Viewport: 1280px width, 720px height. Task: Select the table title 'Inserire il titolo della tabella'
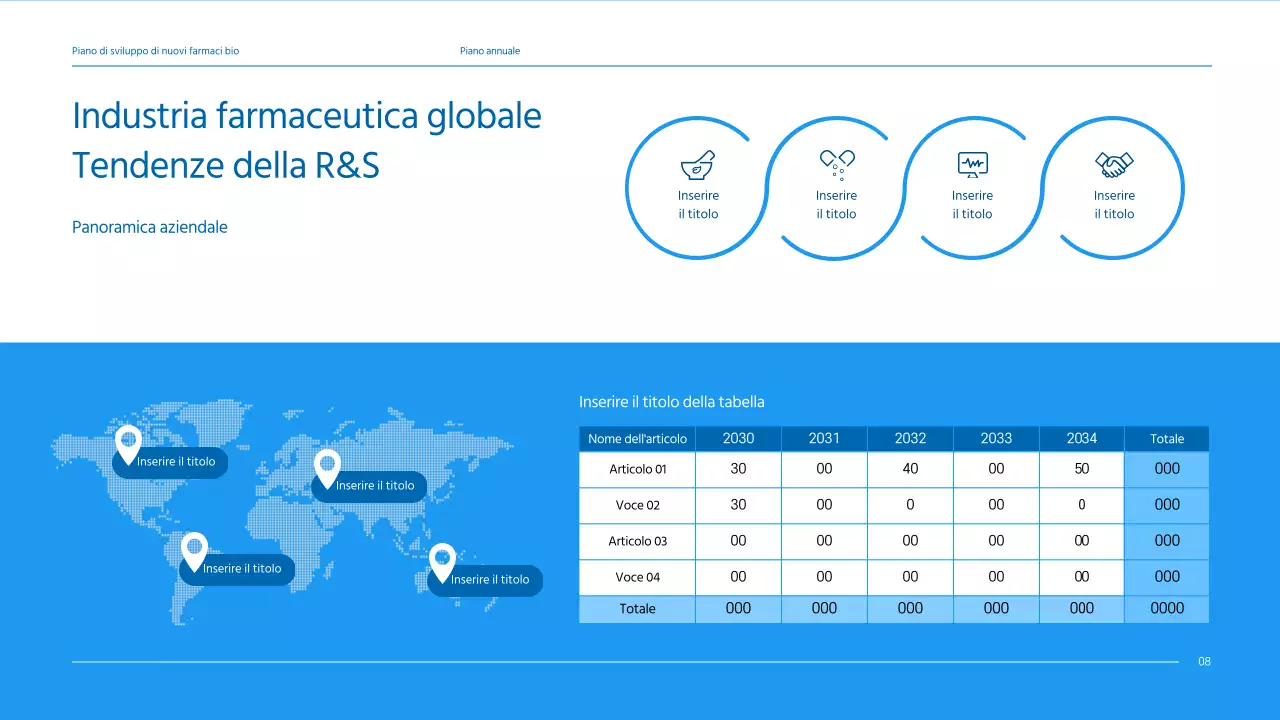[x=671, y=401]
